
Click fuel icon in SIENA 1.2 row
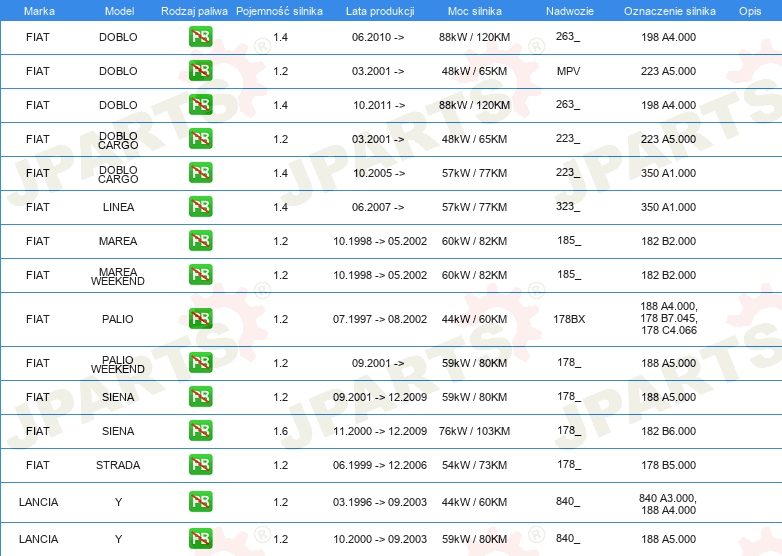(x=200, y=396)
